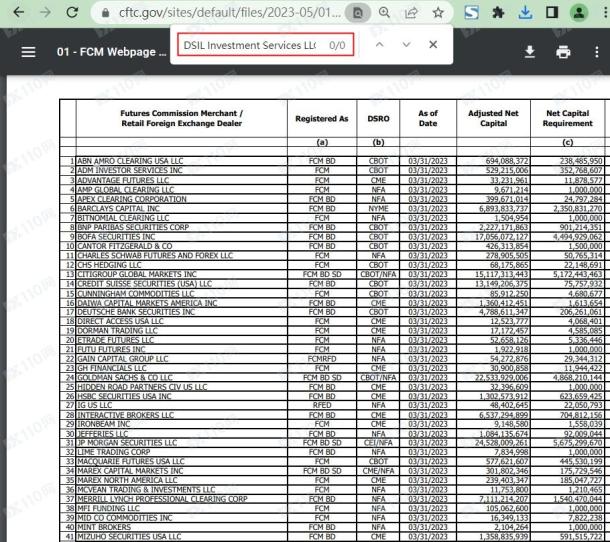The width and height of the screenshot is (610, 542).
Task: Select row 'BOFA SECURITIES INC'
Action: click(332, 237)
